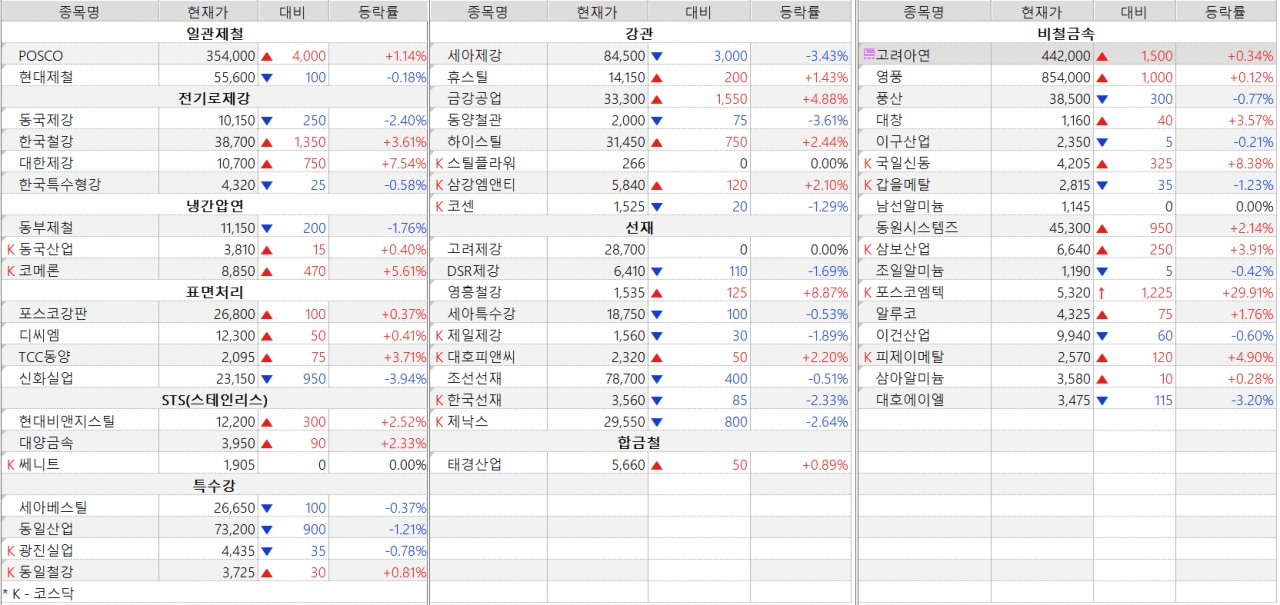The width and height of the screenshot is (1280, 605).
Task: Click the K marker next to 국일신동
Action: [867, 163]
